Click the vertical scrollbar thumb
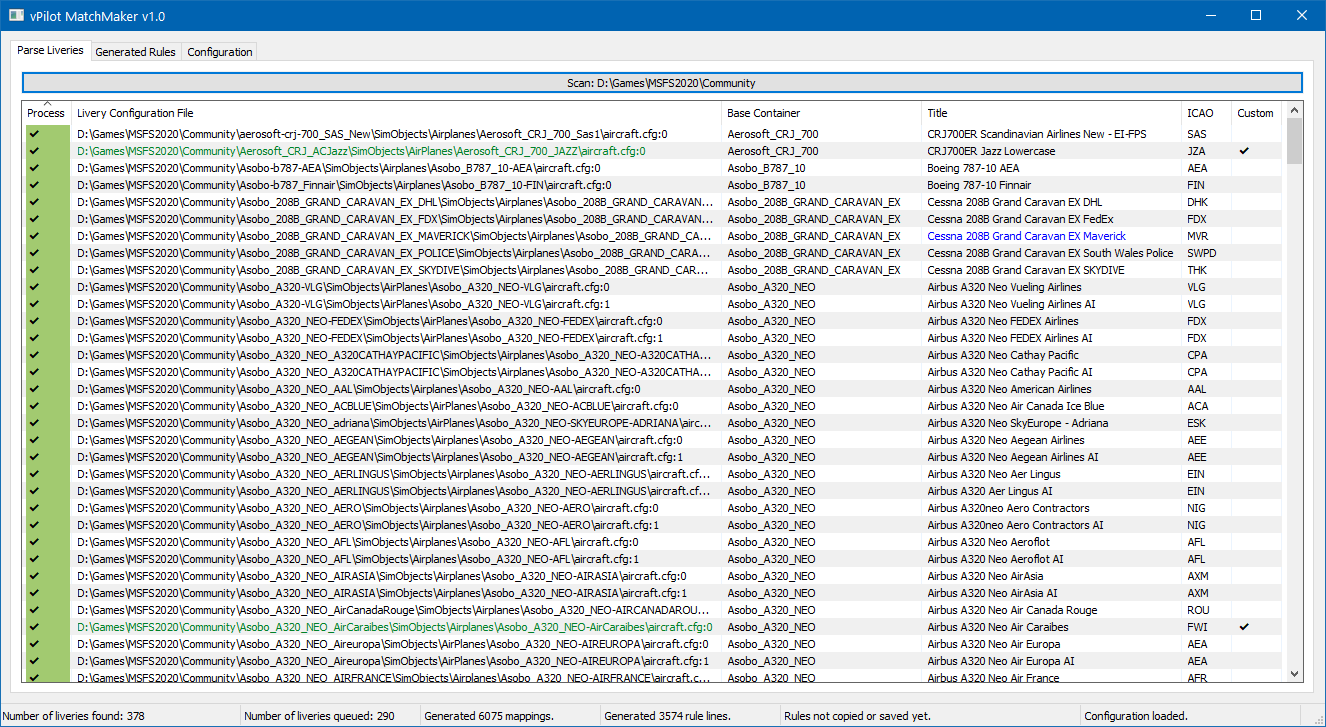The height and width of the screenshot is (727, 1326). (1294, 141)
